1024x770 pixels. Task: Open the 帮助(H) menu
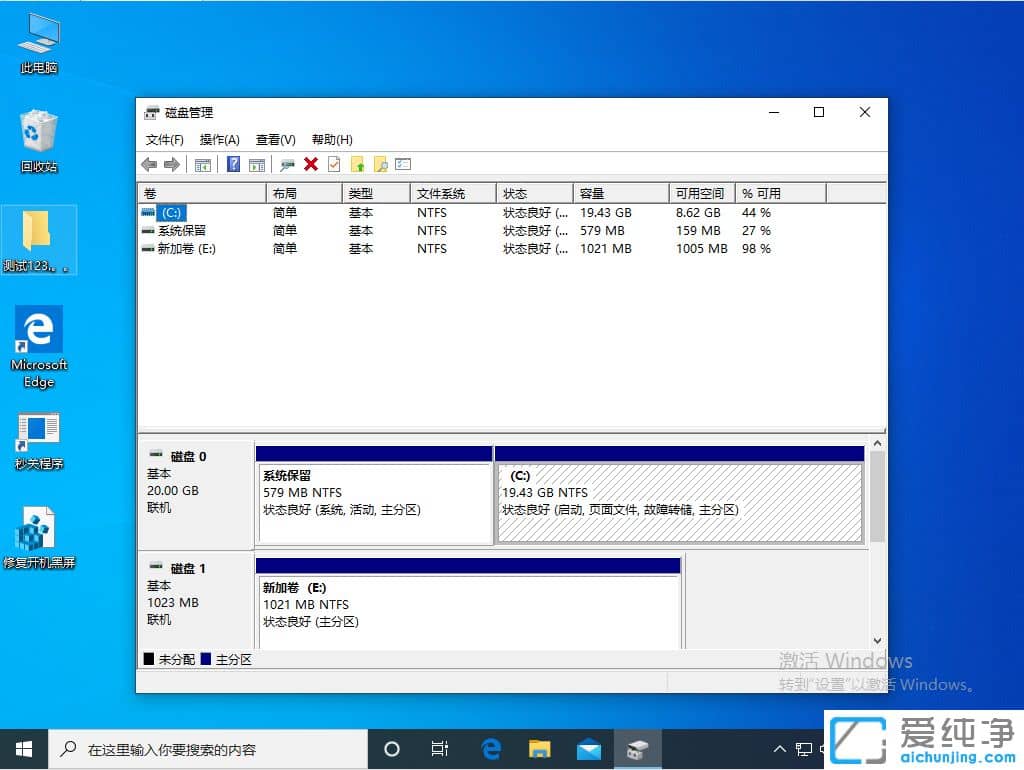pyautogui.click(x=331, y=139)
